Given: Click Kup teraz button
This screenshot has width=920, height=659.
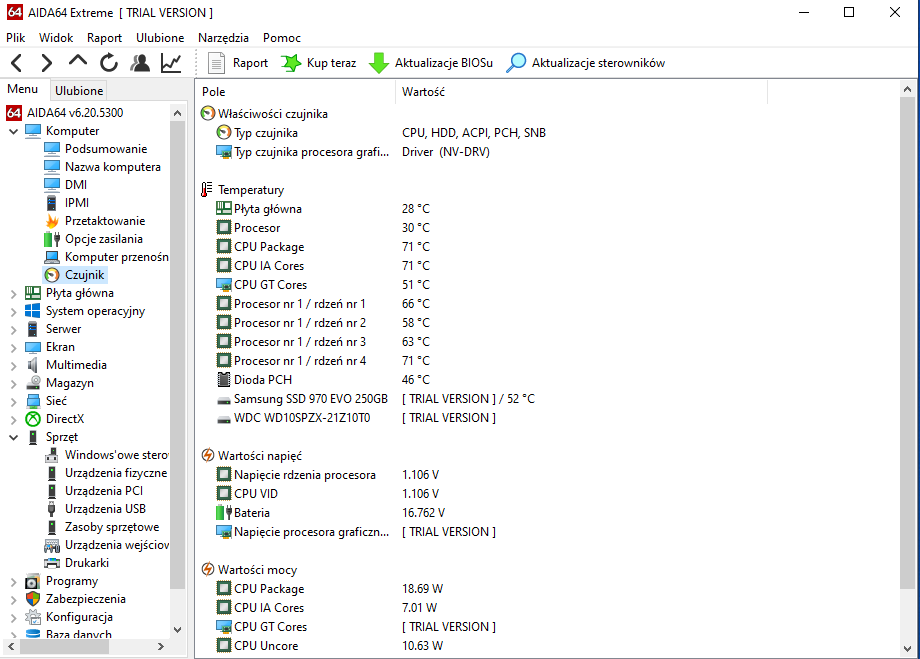Looking at the screenshot, I should coord(319,63).
